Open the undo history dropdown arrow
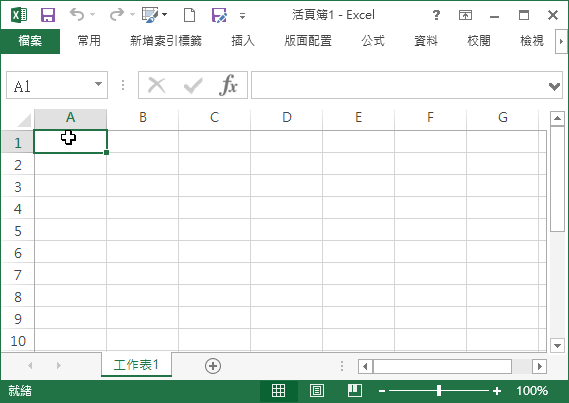 (93, 15)
